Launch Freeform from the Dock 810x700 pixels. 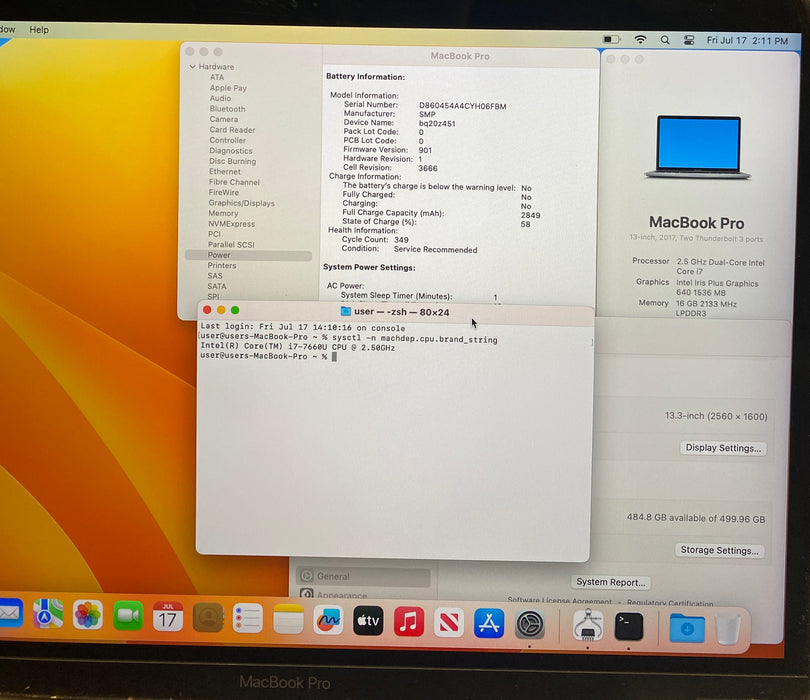pos(328,620)
